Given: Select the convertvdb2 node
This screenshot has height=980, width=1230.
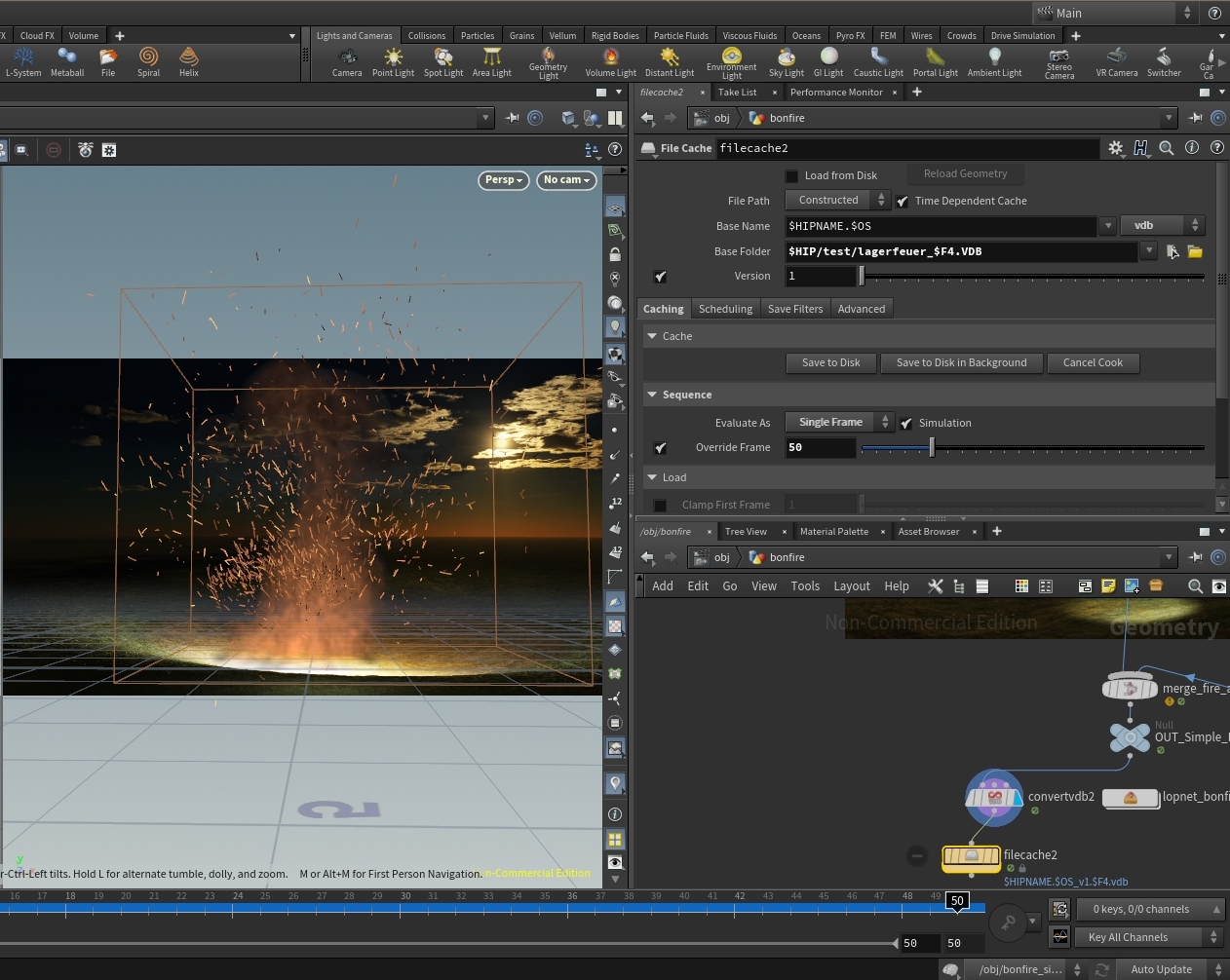Looking at the screenshot, I should [x=993, y=797].
